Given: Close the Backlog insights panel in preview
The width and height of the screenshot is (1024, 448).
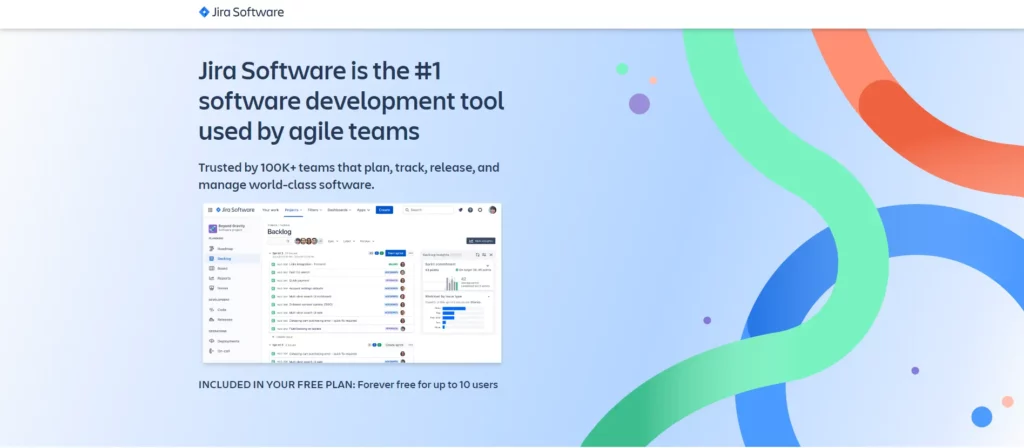Looking at the screenshot, I should pyautogui.click(x=491, y=255).
